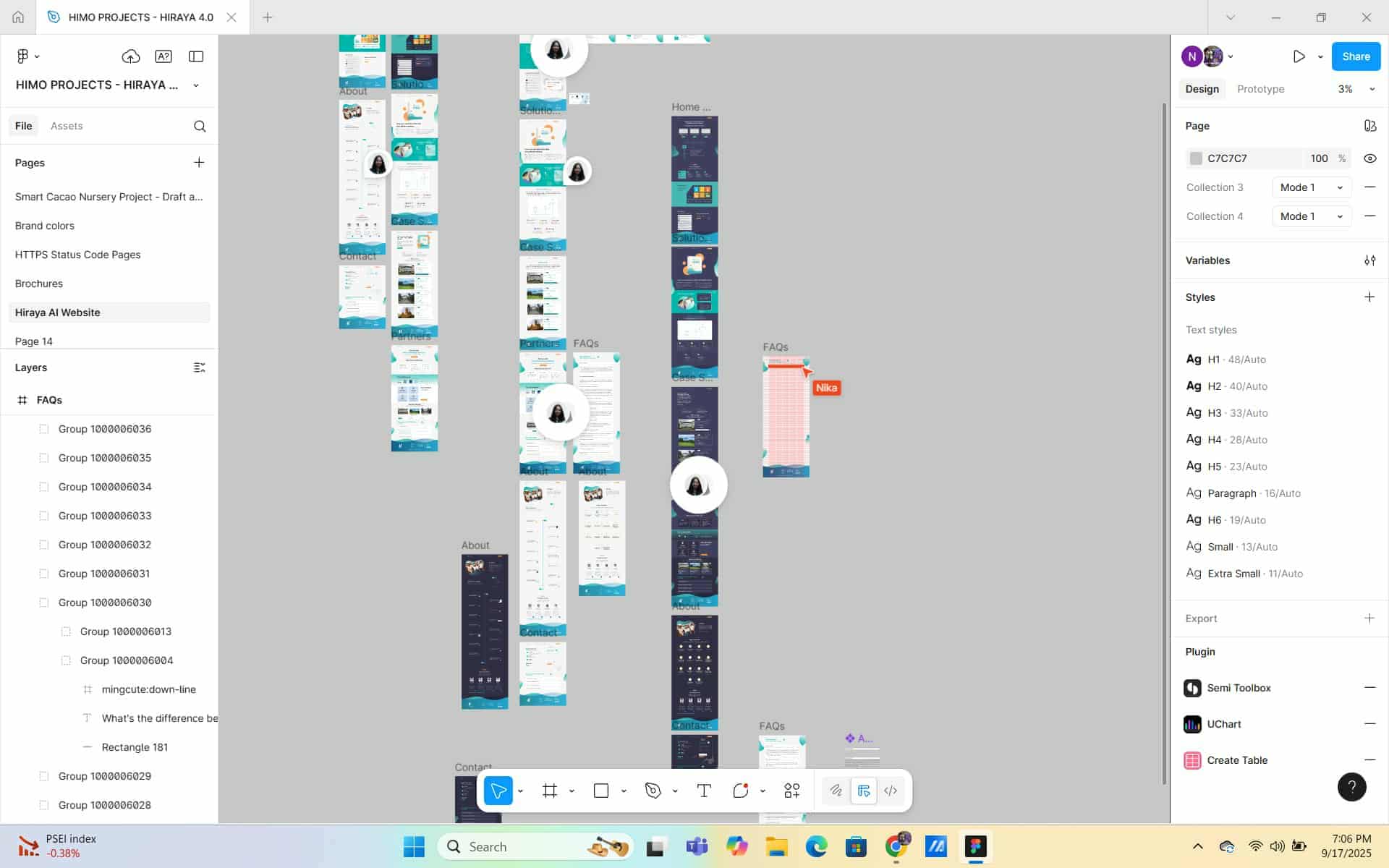Open the Brochures page
This screenshot has height=868, width=1389.
[x=39, y=284]
